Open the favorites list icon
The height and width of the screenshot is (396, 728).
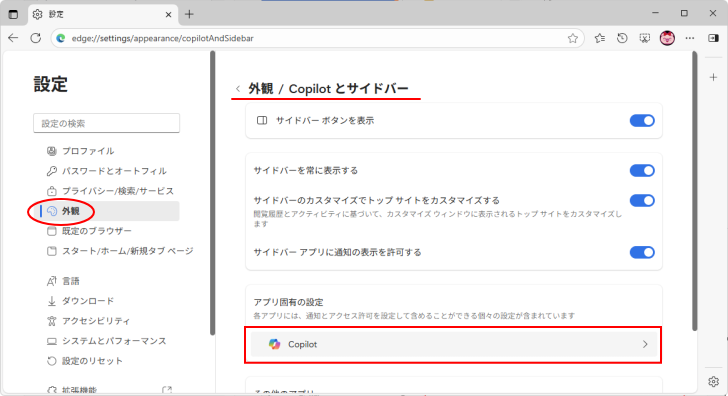[x=599, y=38]
